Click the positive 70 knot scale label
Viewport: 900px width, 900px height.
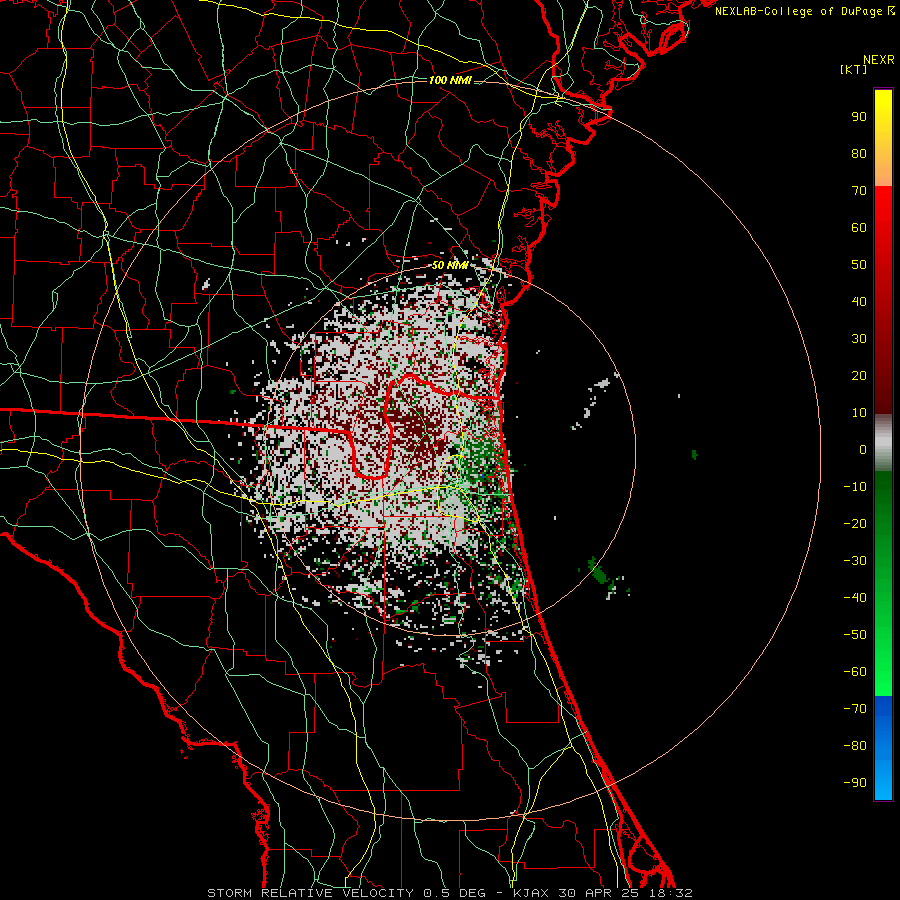click(859, 191)
